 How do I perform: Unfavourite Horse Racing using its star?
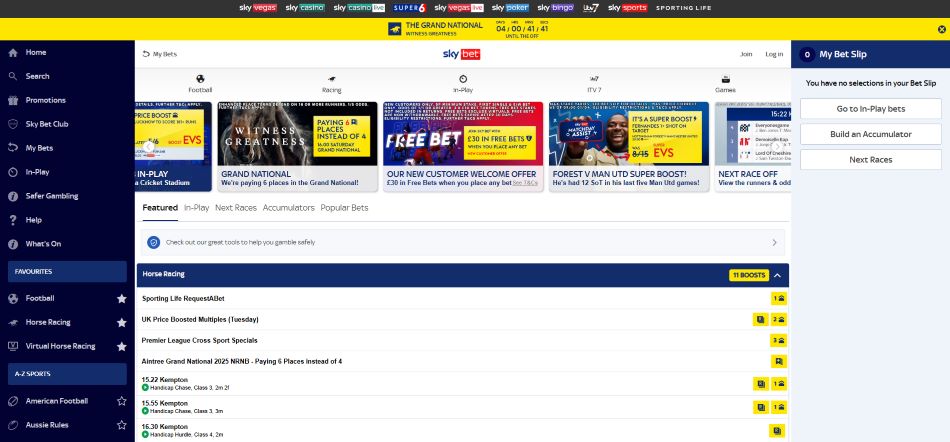(122, 323)
